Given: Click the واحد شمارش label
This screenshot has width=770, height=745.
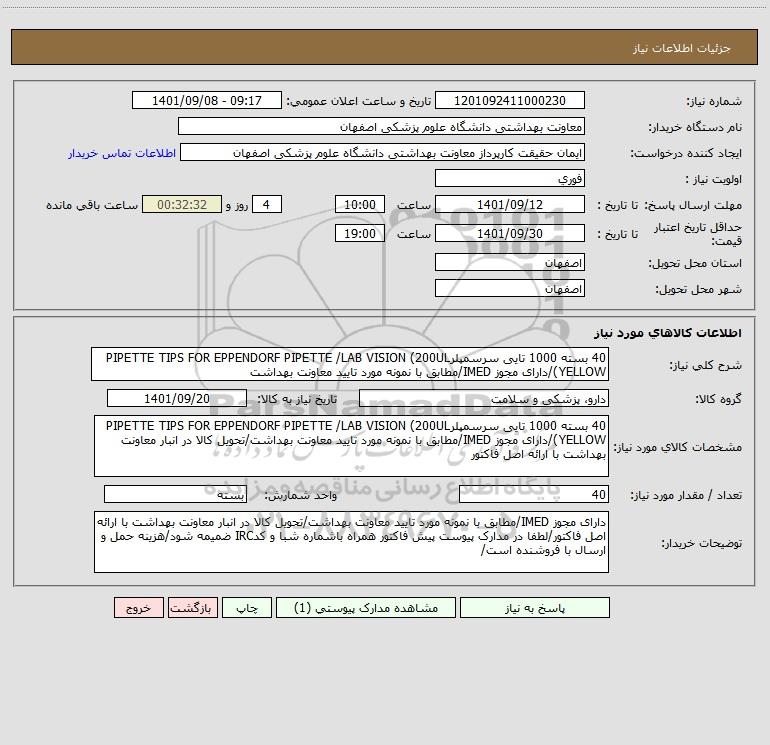Looking at the screenshot, I should pos(301,496).
